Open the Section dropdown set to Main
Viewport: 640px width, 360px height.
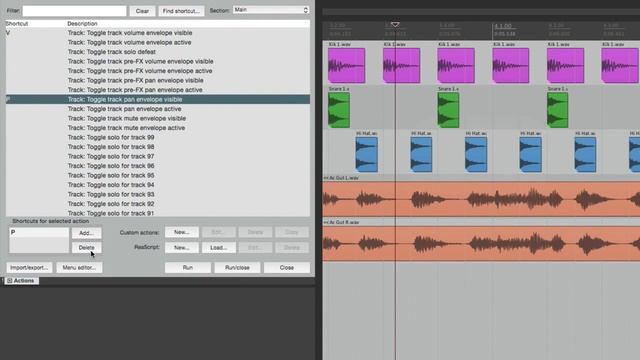click(x=271, y=10)
